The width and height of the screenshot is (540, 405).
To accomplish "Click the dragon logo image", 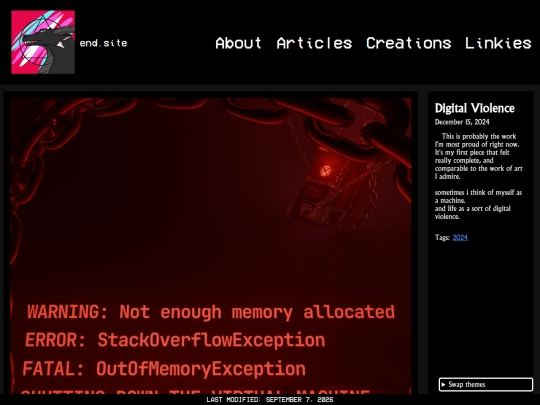I will [43, 42].
